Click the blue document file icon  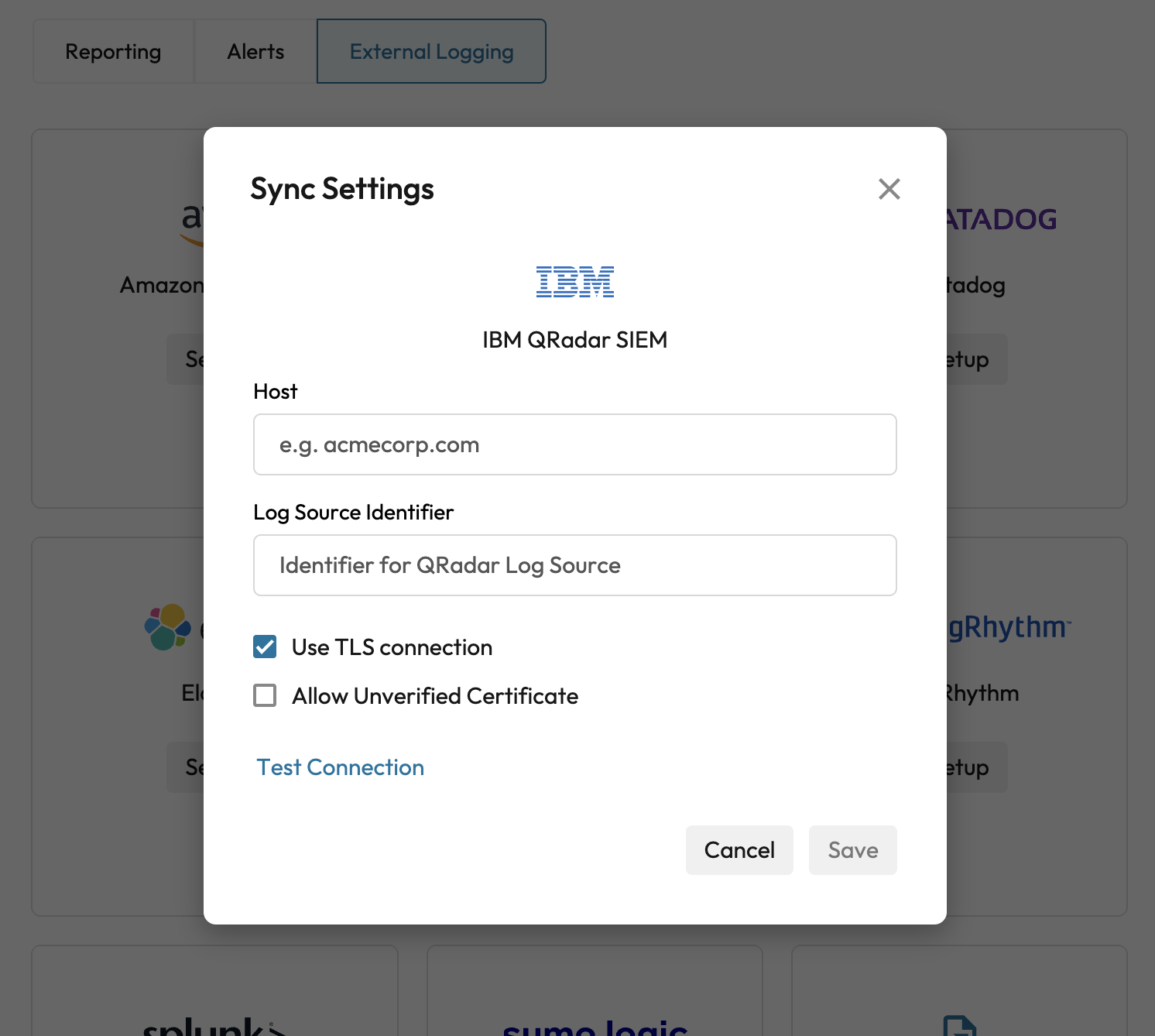click(x=959, y=1025)
